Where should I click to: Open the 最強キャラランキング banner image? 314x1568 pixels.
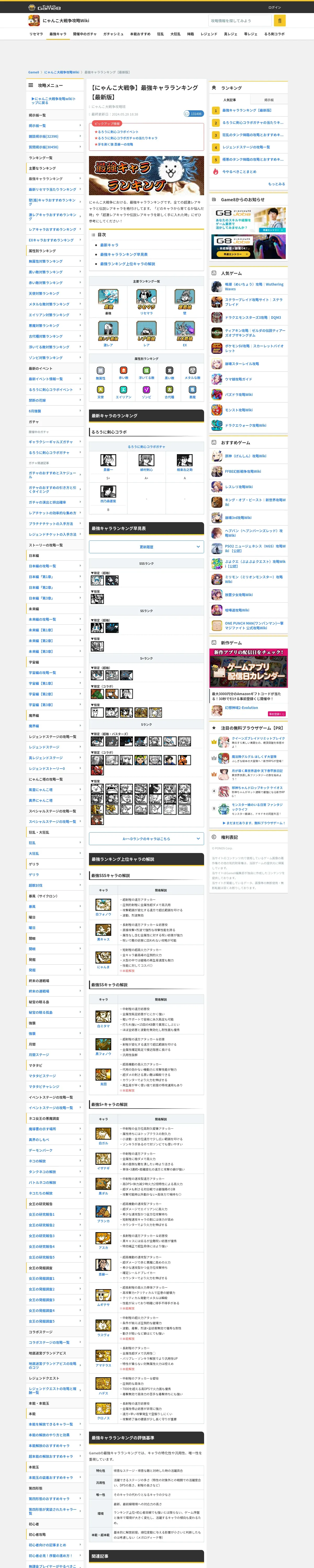(x=146, y=176)
